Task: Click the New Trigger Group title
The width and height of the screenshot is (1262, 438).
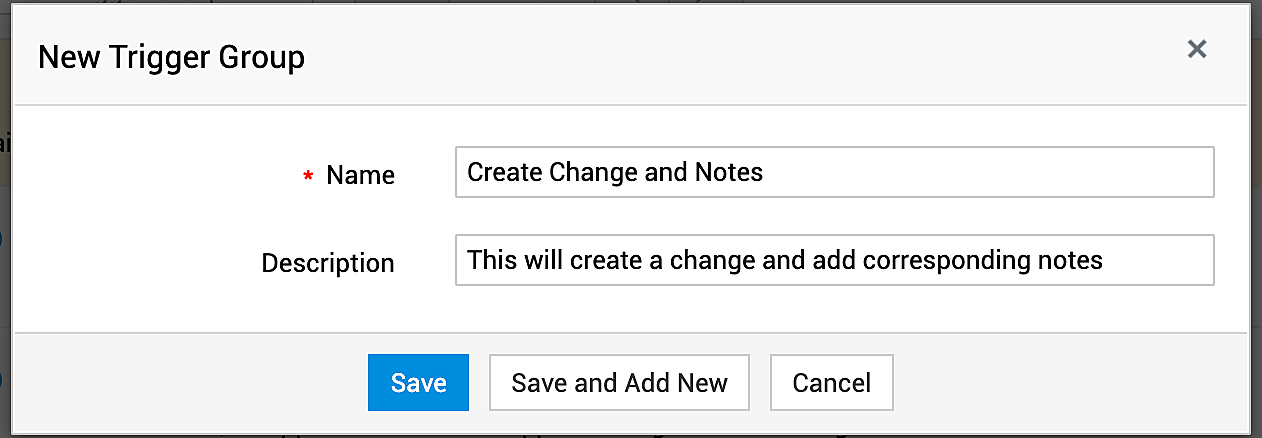Action: (x=171, y=57)
